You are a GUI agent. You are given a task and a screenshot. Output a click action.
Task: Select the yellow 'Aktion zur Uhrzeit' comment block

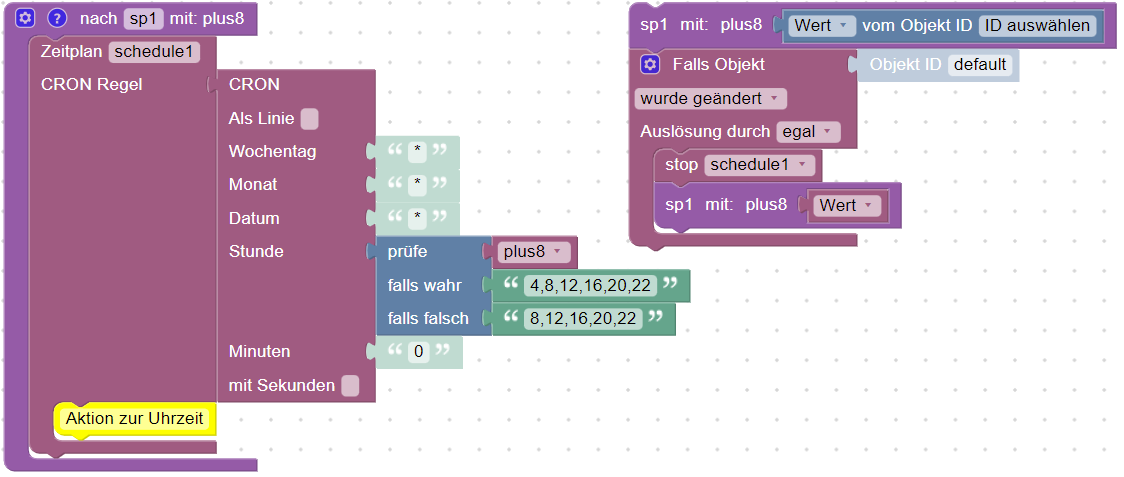click(135, 419)
